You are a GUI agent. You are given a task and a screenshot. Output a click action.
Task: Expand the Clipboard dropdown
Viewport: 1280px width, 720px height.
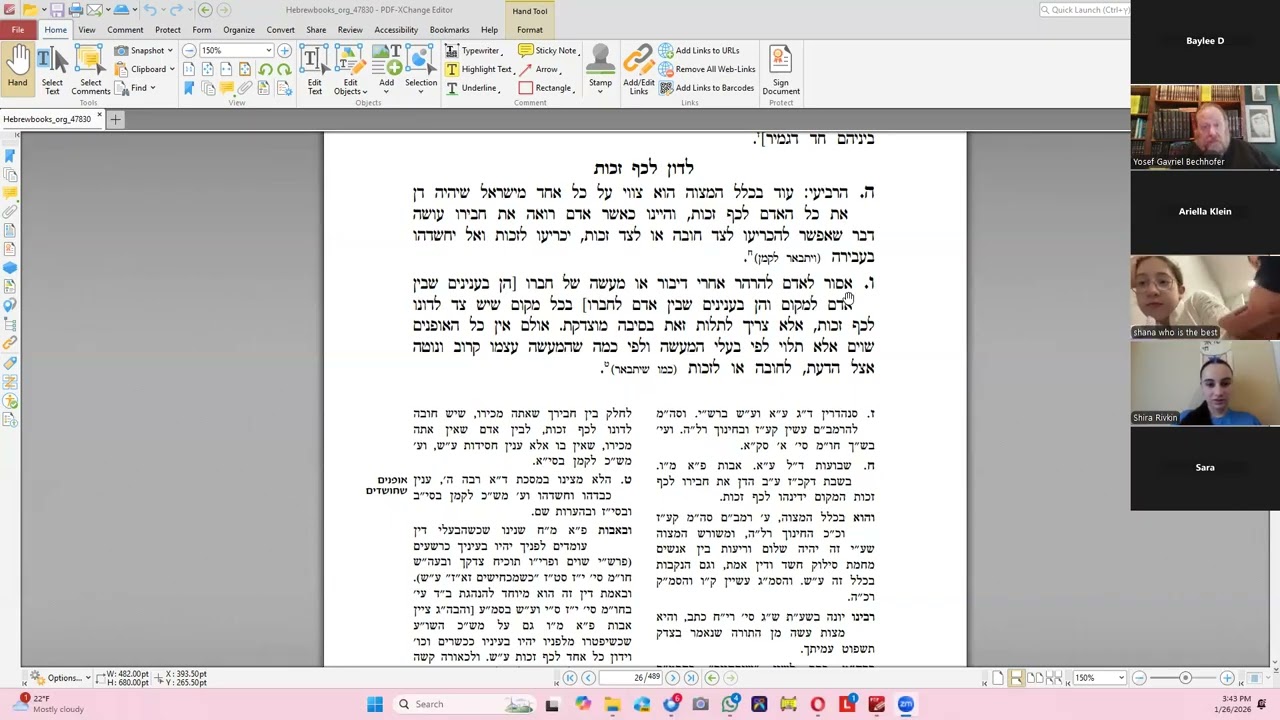(x=172, y=70)
